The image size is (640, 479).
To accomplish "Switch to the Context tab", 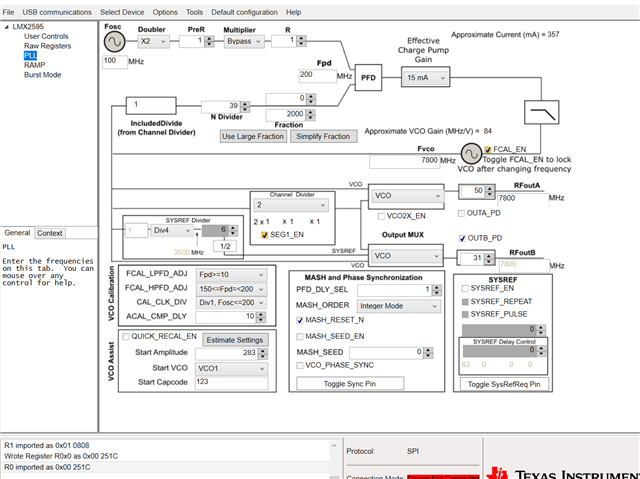I will point(50,233).
